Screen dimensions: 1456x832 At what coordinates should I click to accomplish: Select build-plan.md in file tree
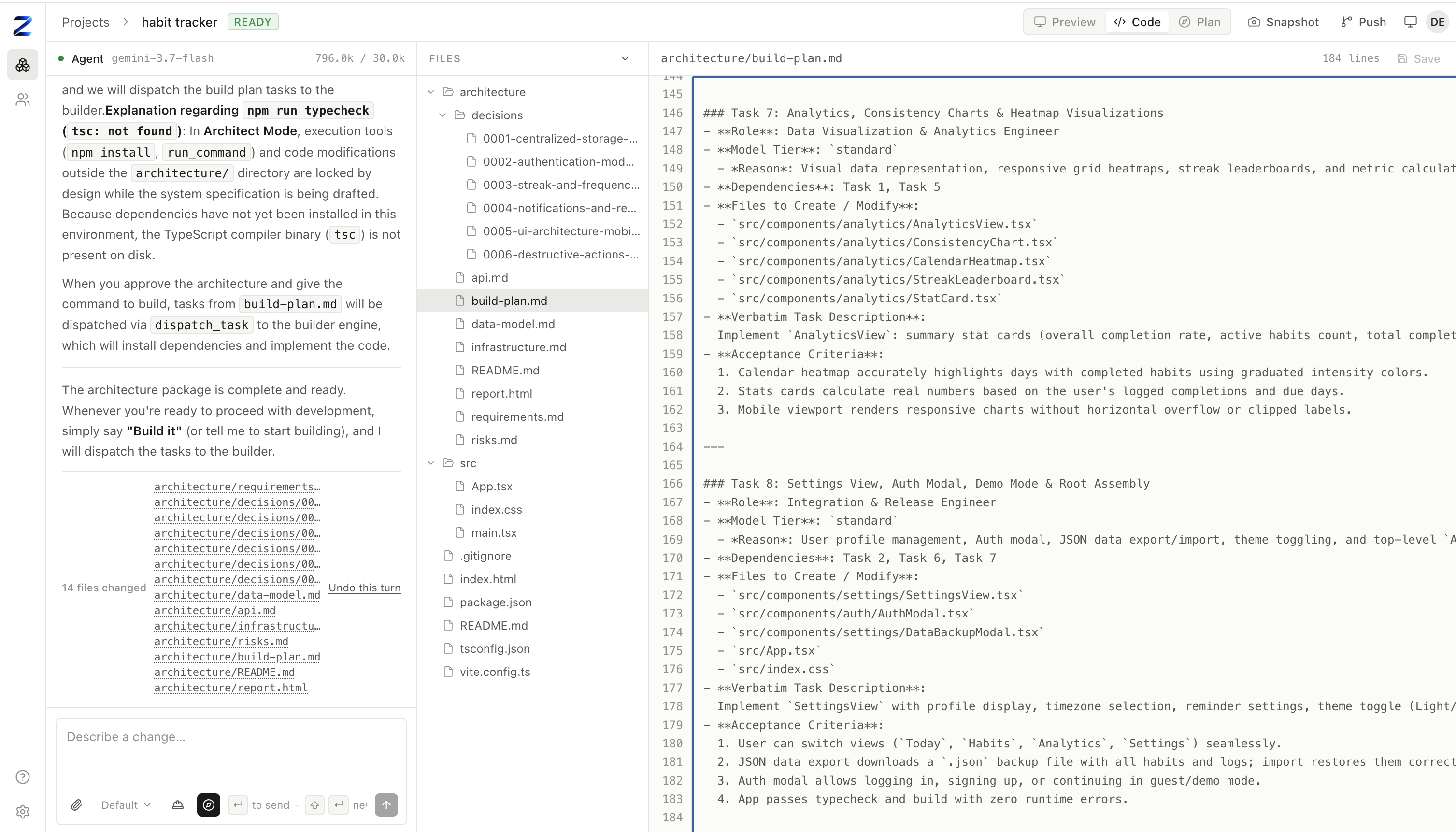[533, 301]
